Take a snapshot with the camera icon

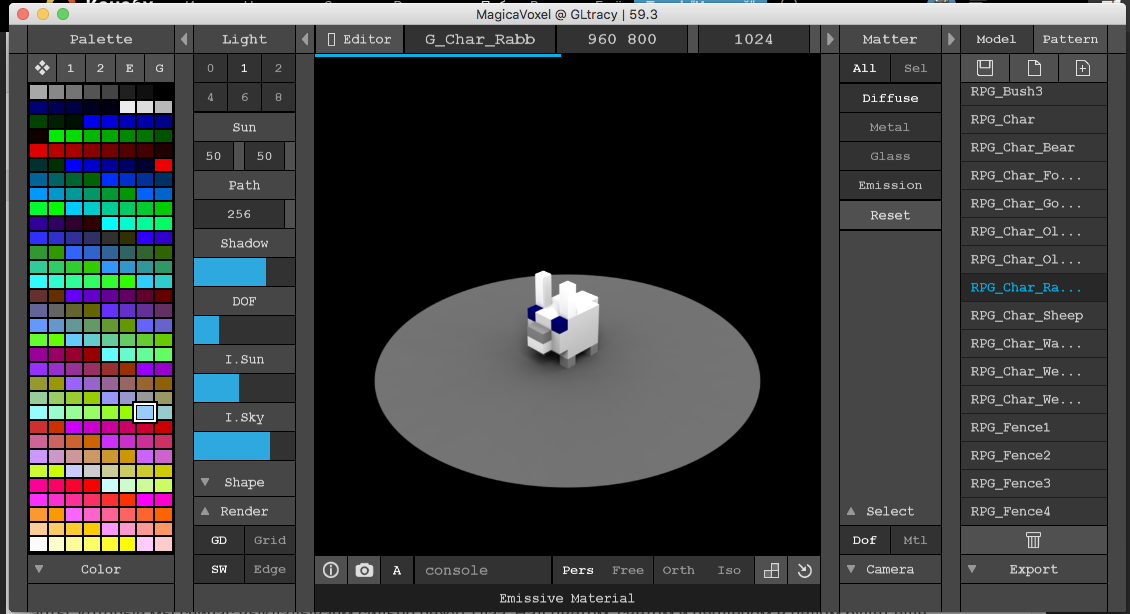pos(364,570)
